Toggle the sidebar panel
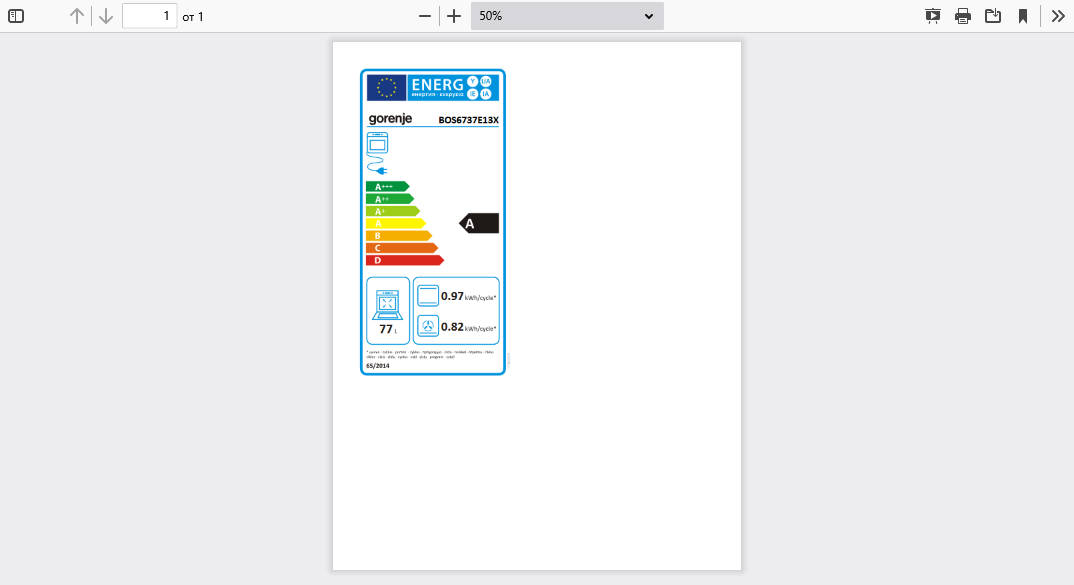Viewport: 1074px width, 585px height. tap(16, 16)
